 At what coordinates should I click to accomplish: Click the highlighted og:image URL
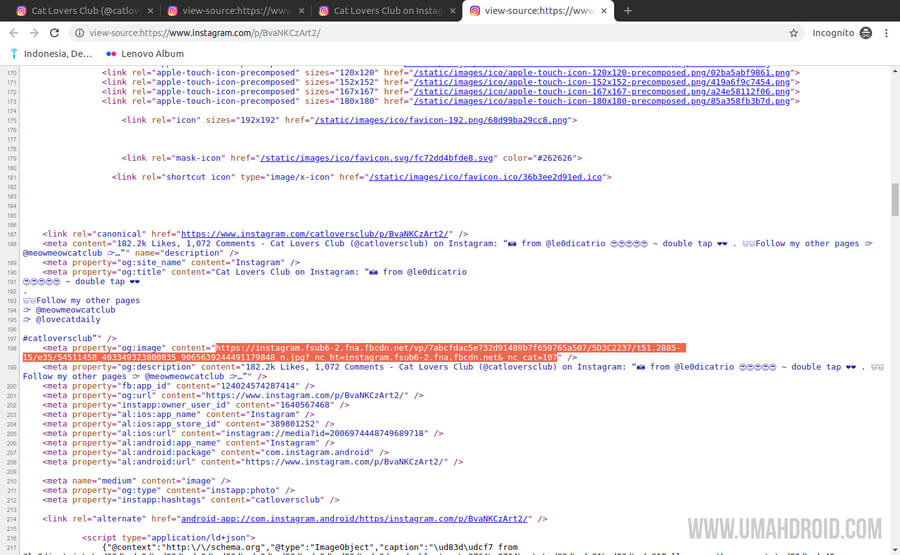tap(450, 347)
